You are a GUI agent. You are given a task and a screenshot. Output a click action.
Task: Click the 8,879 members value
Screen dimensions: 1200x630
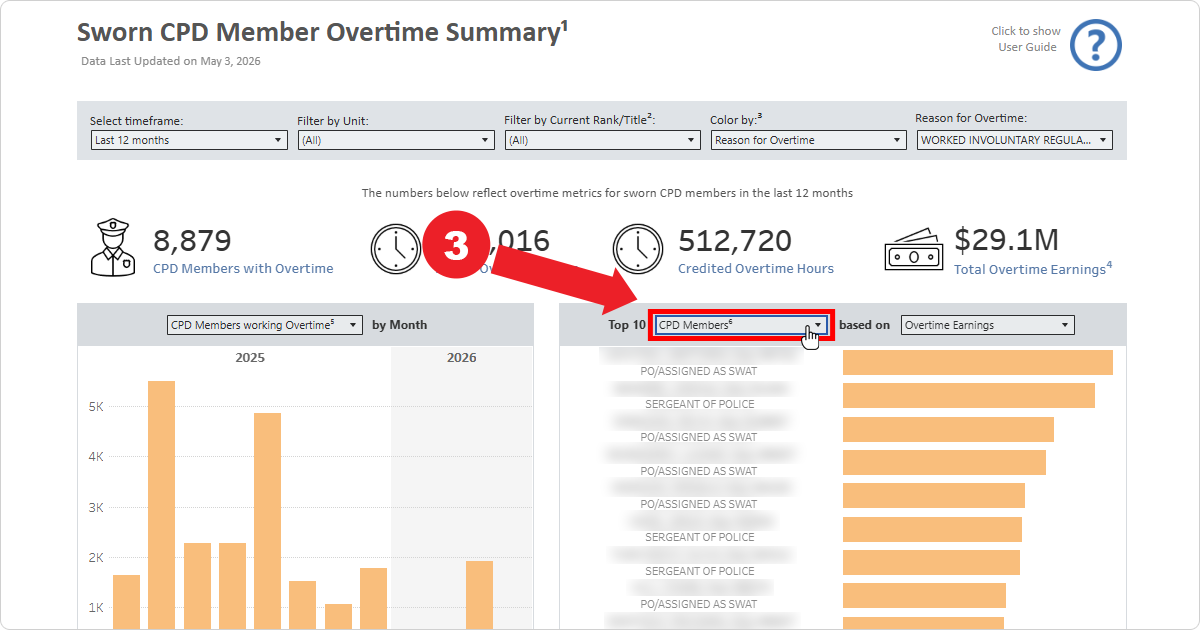(192, 240)
